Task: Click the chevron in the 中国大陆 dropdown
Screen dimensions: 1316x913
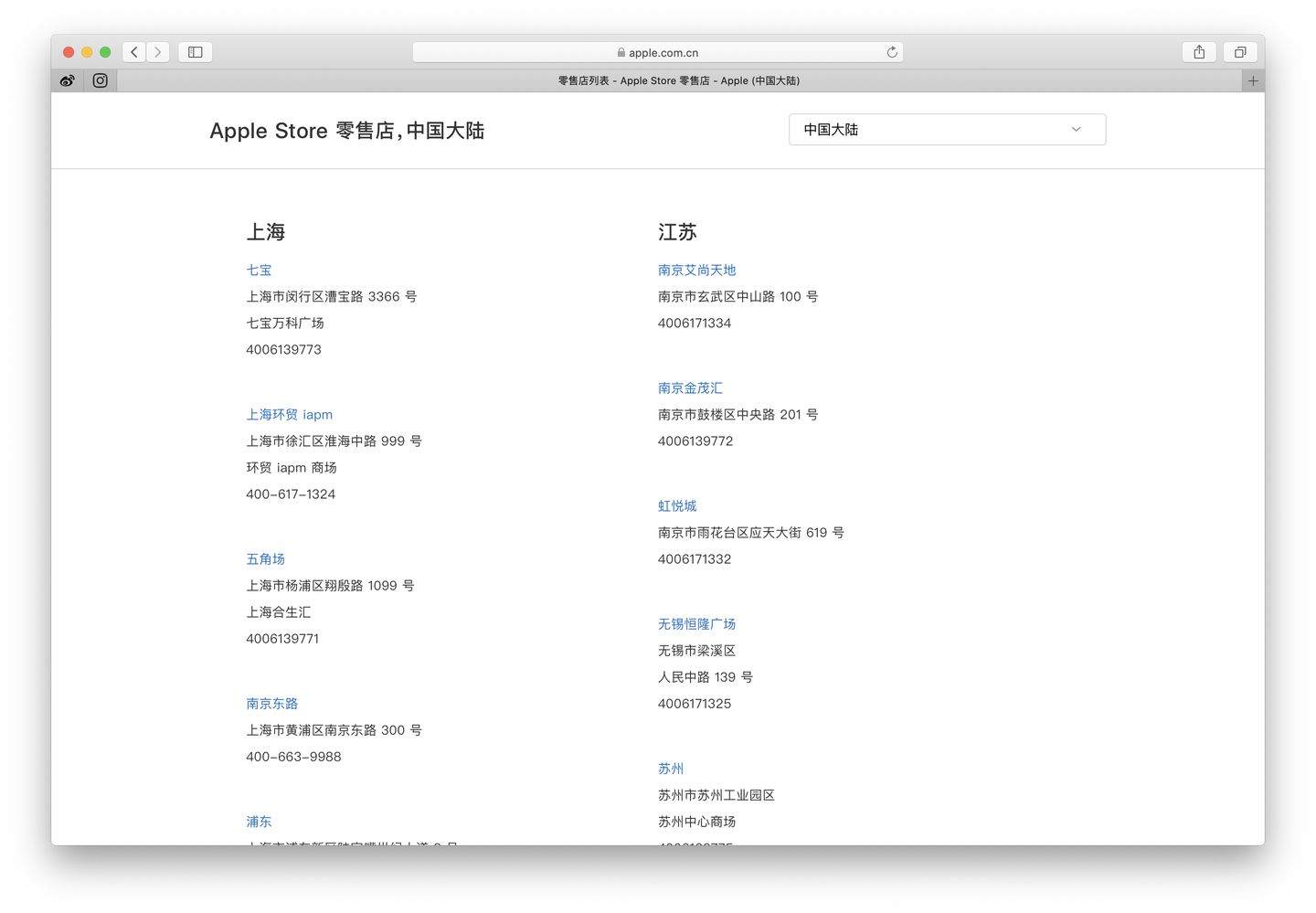Action: pyautogui.click(x=1076, y=130)
